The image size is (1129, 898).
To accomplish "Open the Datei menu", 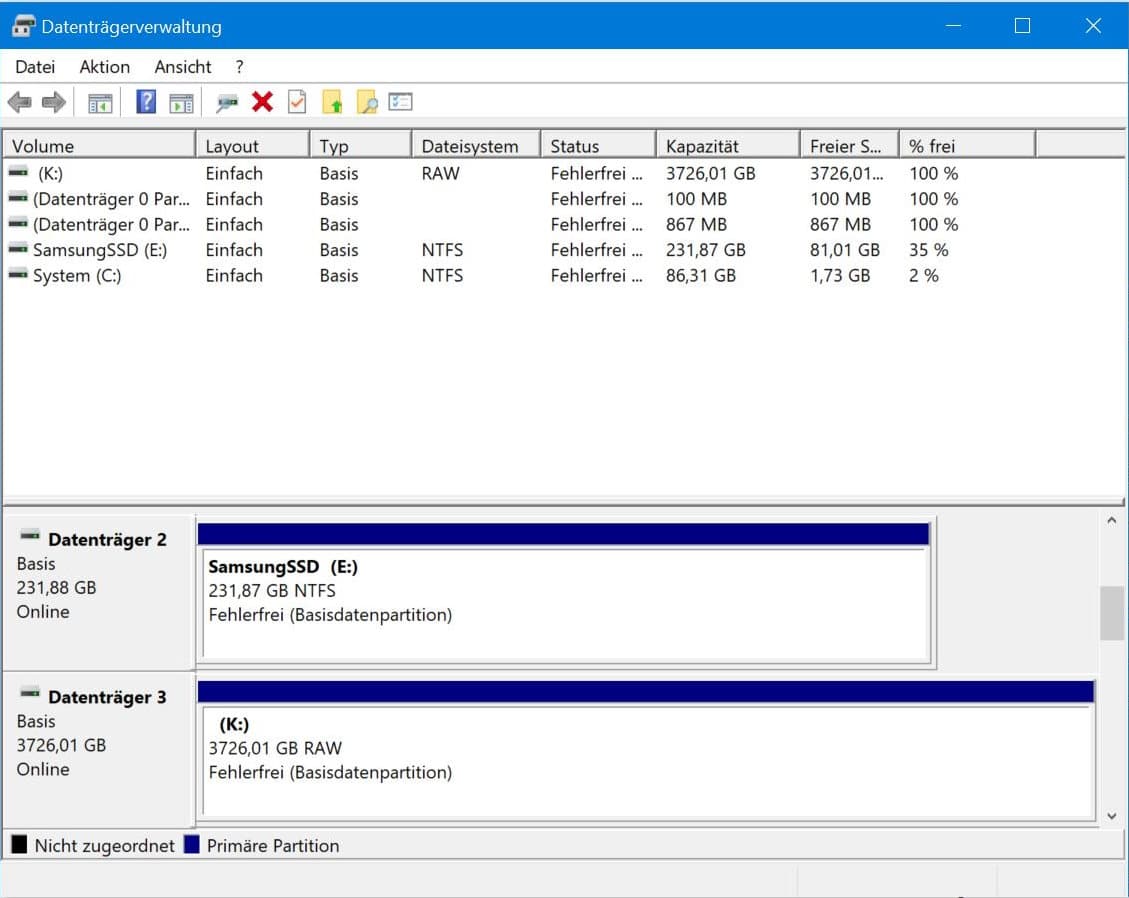I will 35,67.
